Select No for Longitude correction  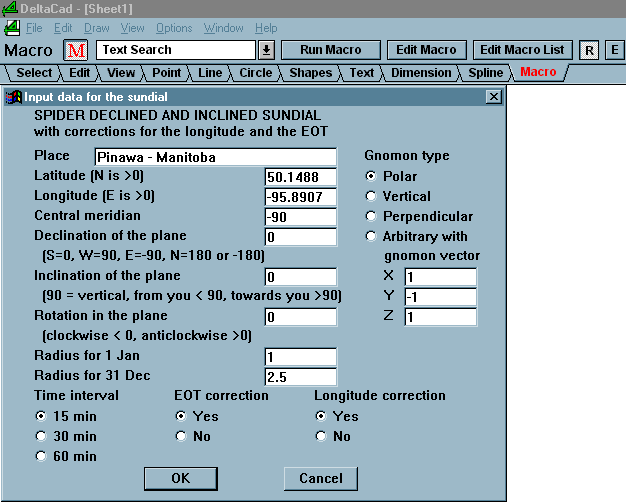coord(321,436)
